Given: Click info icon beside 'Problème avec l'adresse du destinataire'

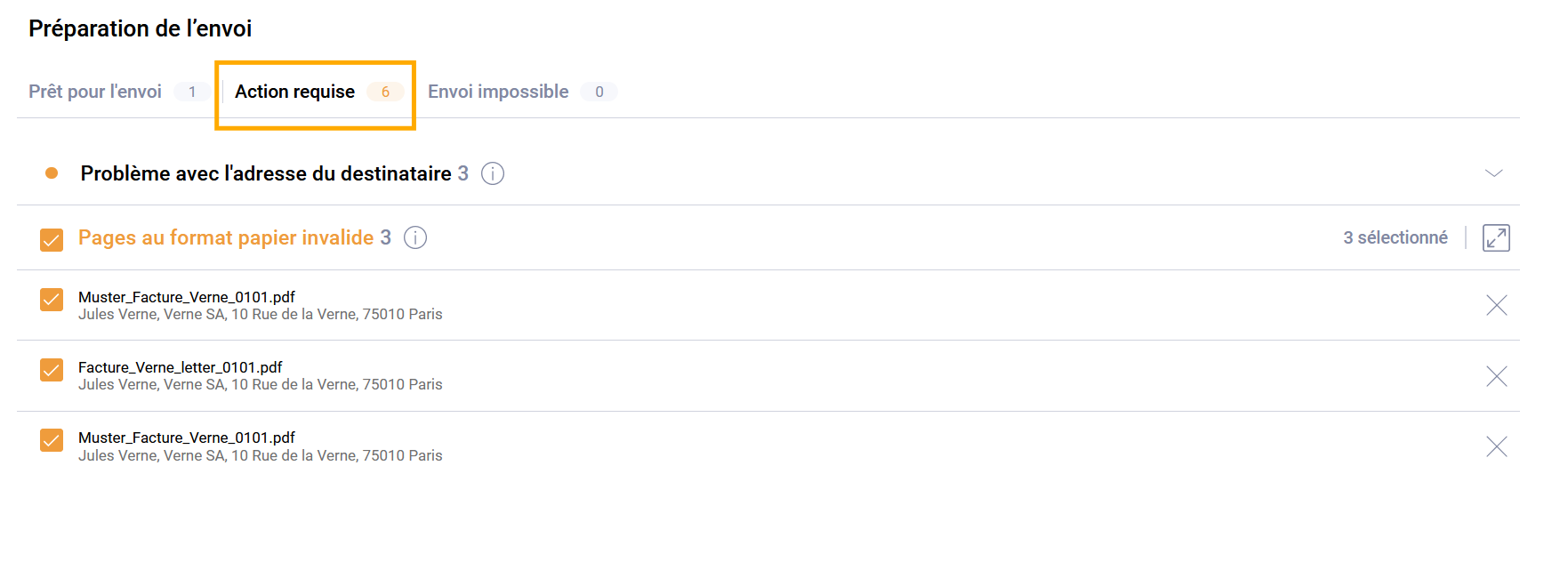Looking at the screenshot, I should coord(493,173).
